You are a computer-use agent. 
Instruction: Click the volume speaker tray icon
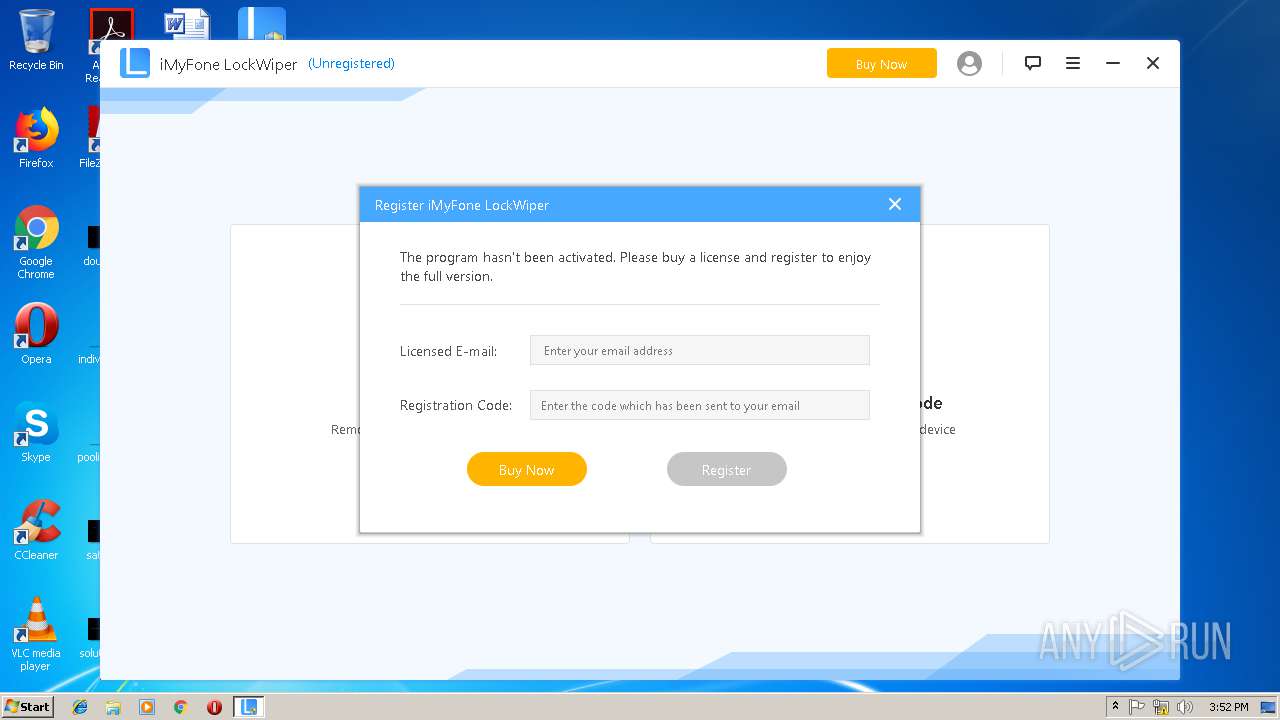[1185, 707]
